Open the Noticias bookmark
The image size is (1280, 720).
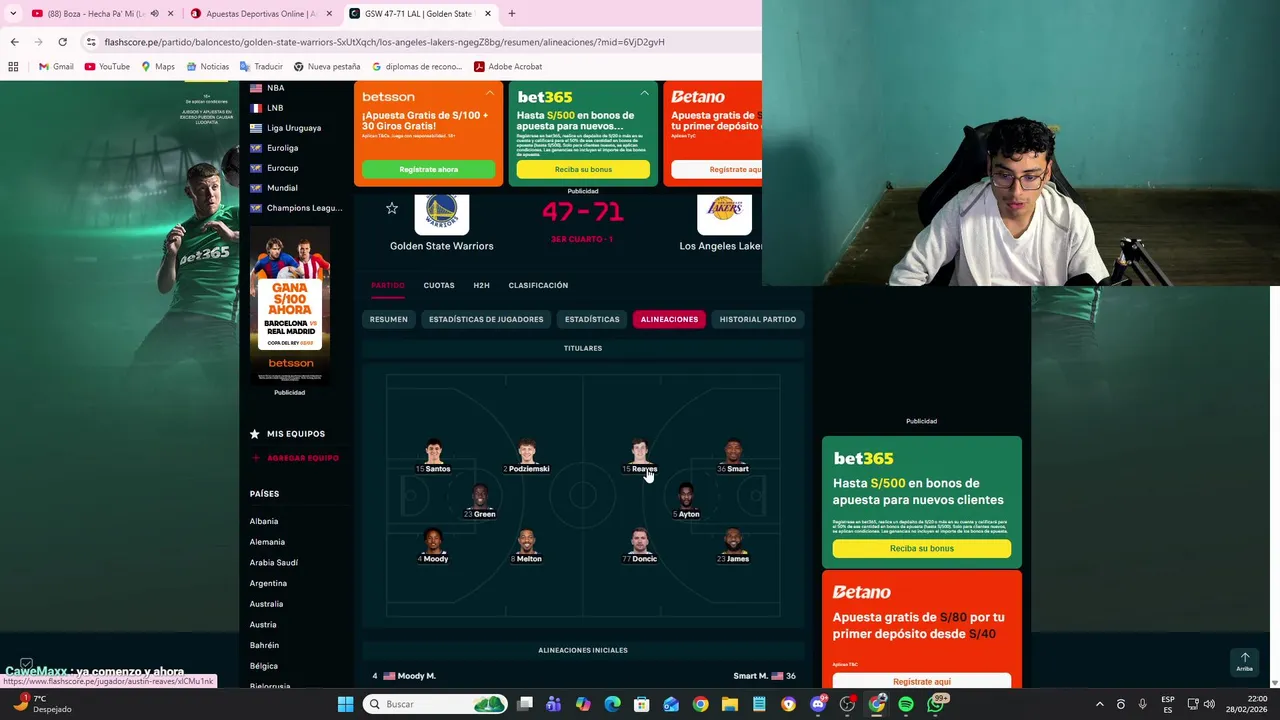coord(208,67)
